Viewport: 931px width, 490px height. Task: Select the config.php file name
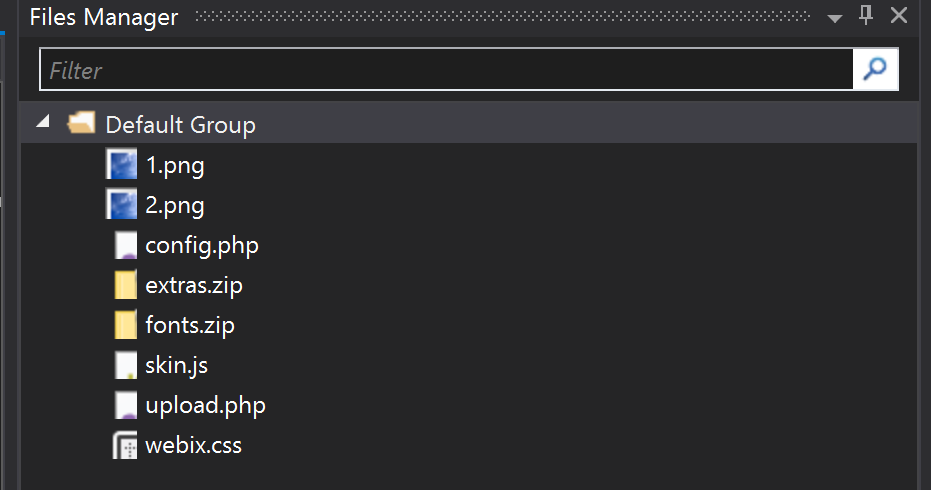click(x=202, y=246)
